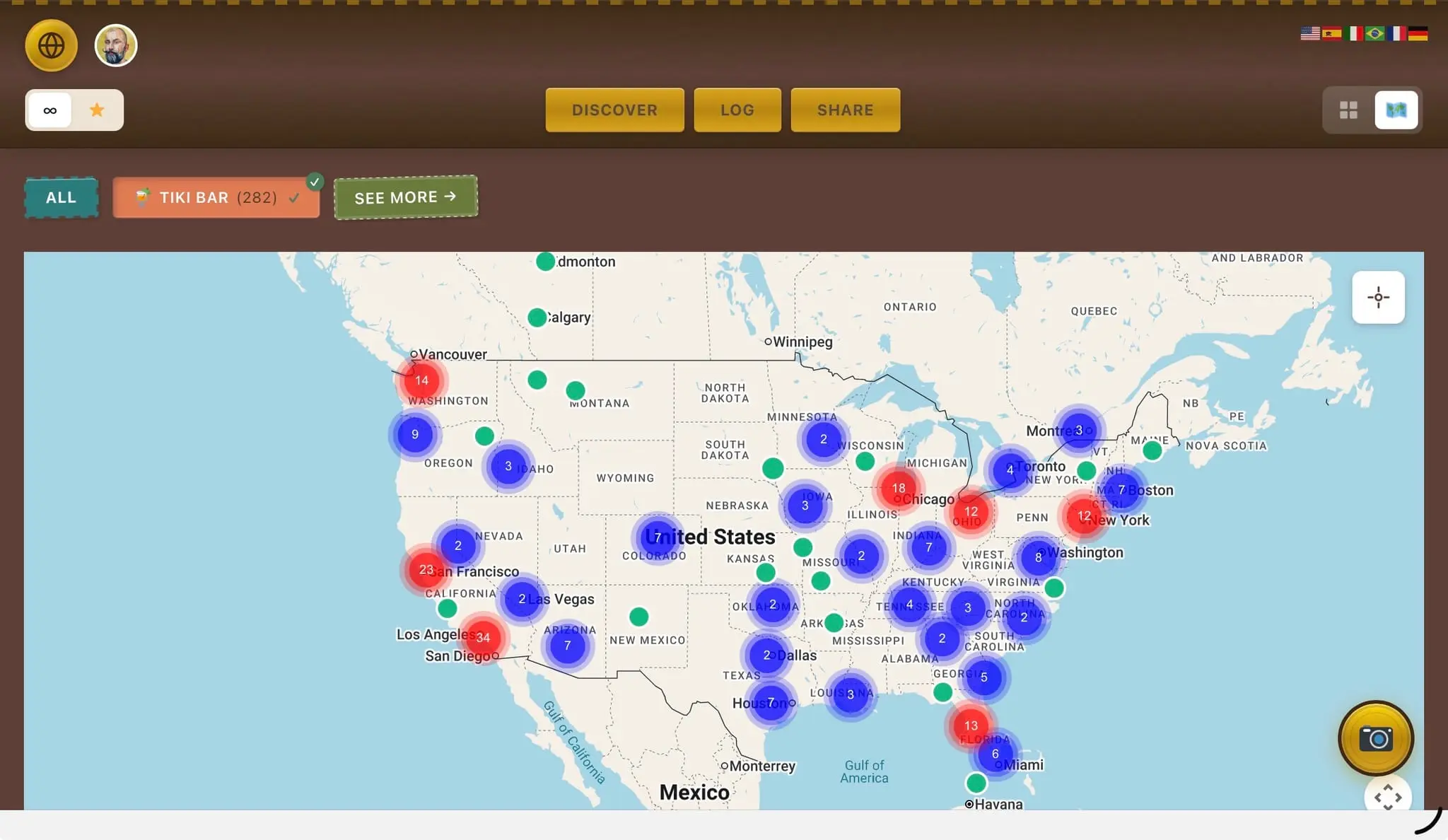Open the Dallas cluster of 2
The width and height of the screenshot is (1448, 840).
pos(766,655)
